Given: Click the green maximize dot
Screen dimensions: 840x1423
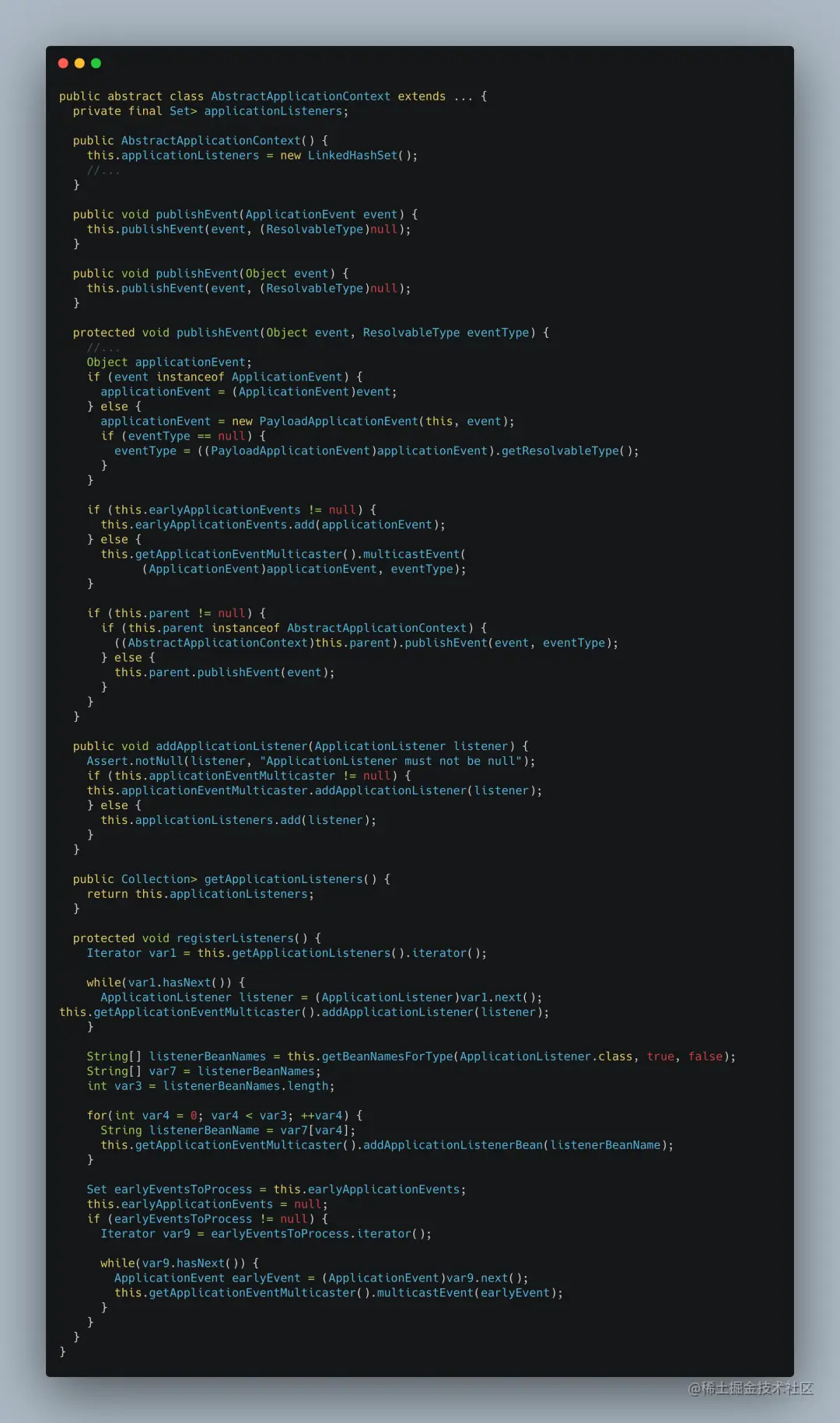Looking at the screenshot, I should point(96,63).
